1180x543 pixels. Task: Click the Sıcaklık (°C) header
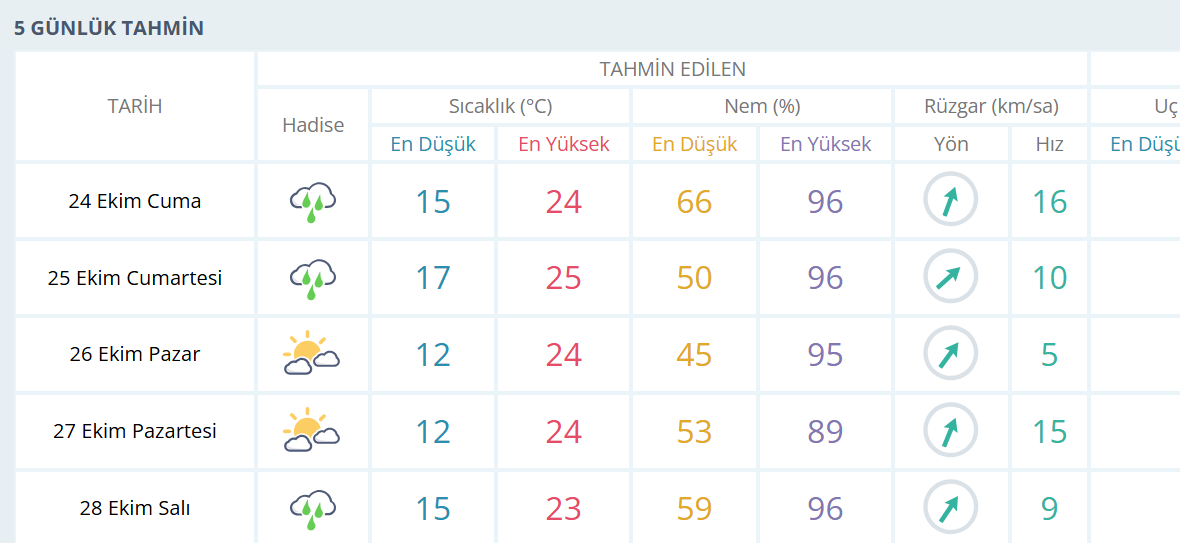coord(500,106)
